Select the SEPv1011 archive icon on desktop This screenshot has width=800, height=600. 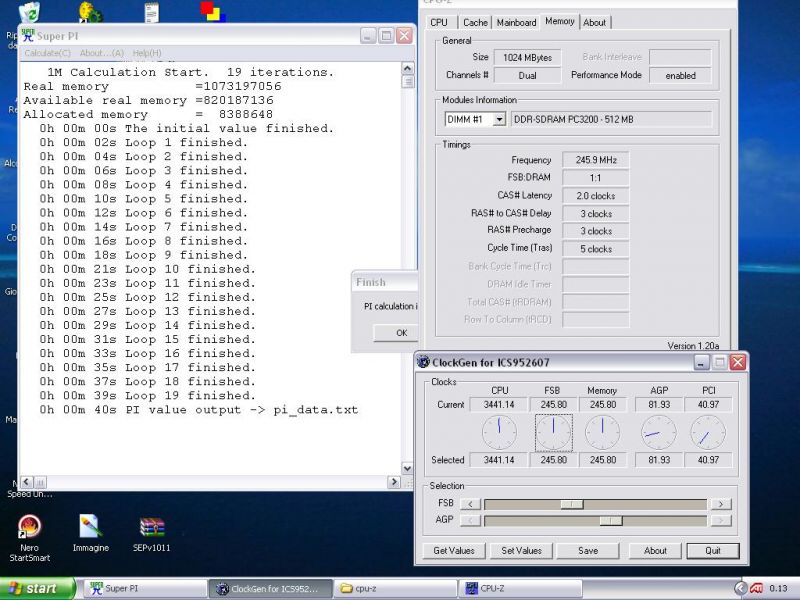(x=152, y=534)
